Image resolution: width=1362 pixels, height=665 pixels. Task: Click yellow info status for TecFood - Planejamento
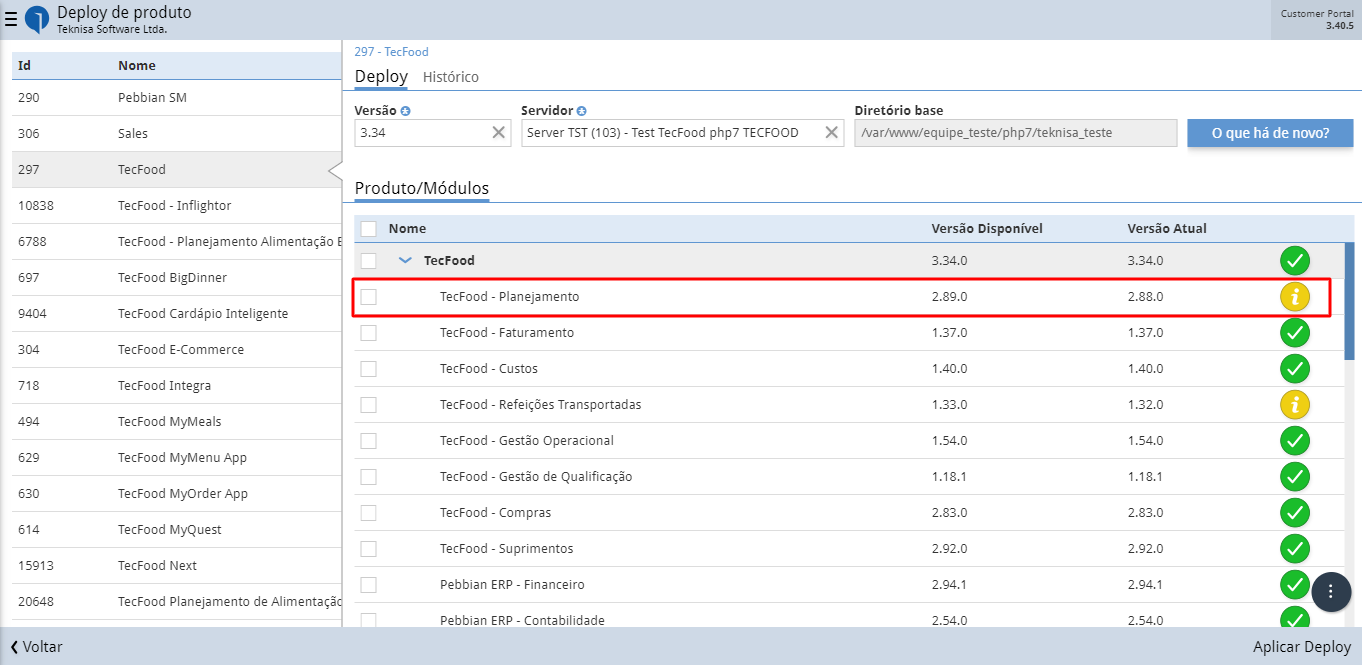1295,296
